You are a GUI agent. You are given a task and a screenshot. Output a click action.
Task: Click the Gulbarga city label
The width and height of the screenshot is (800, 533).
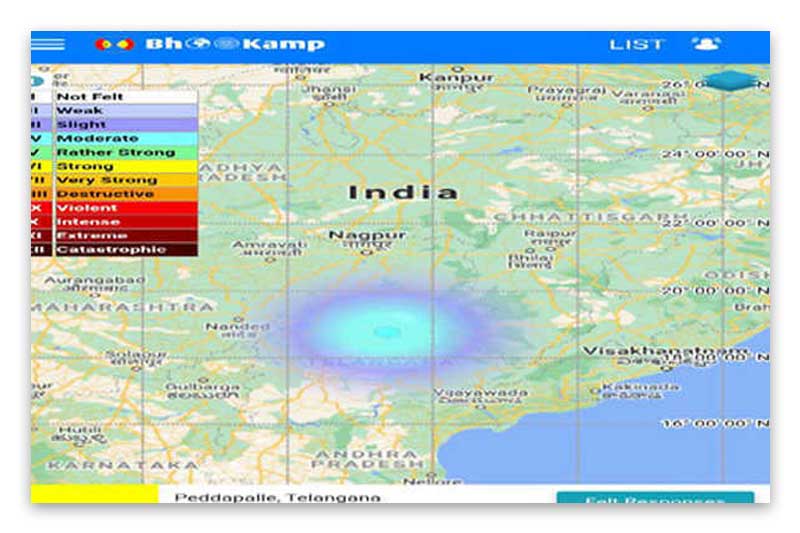[x=203, y=387]
